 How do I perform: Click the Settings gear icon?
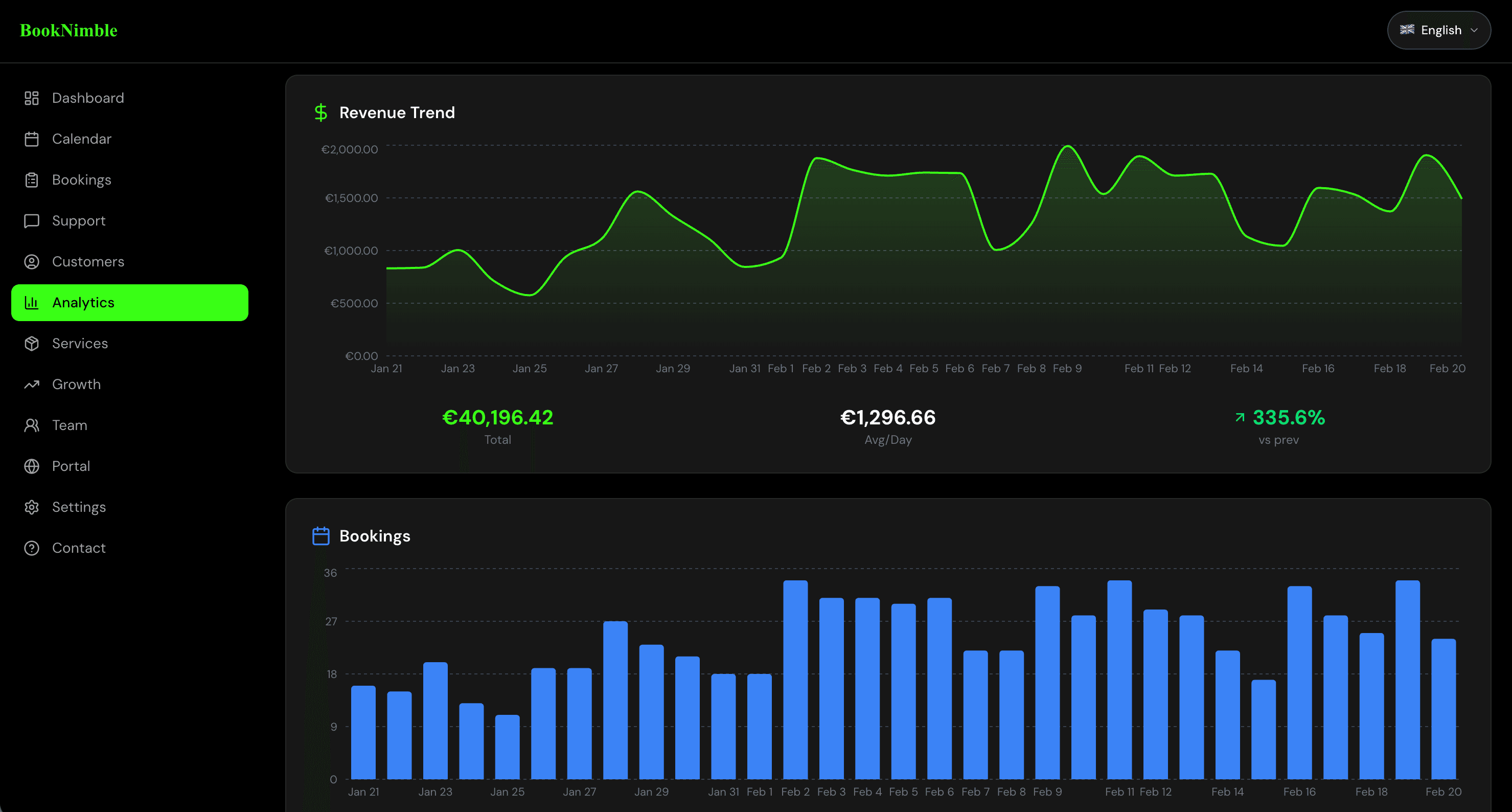point(32,507)
